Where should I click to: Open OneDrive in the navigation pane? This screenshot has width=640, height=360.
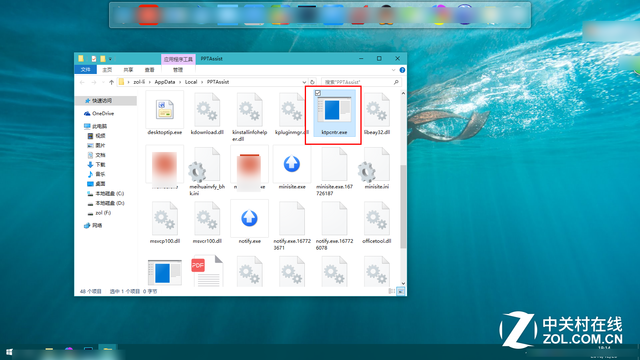pyautogui.click(x=103, y=113)
